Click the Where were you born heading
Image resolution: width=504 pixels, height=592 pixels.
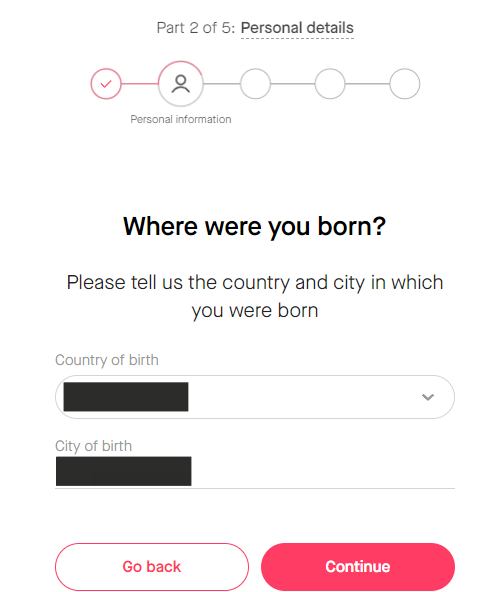coord(254,227)
